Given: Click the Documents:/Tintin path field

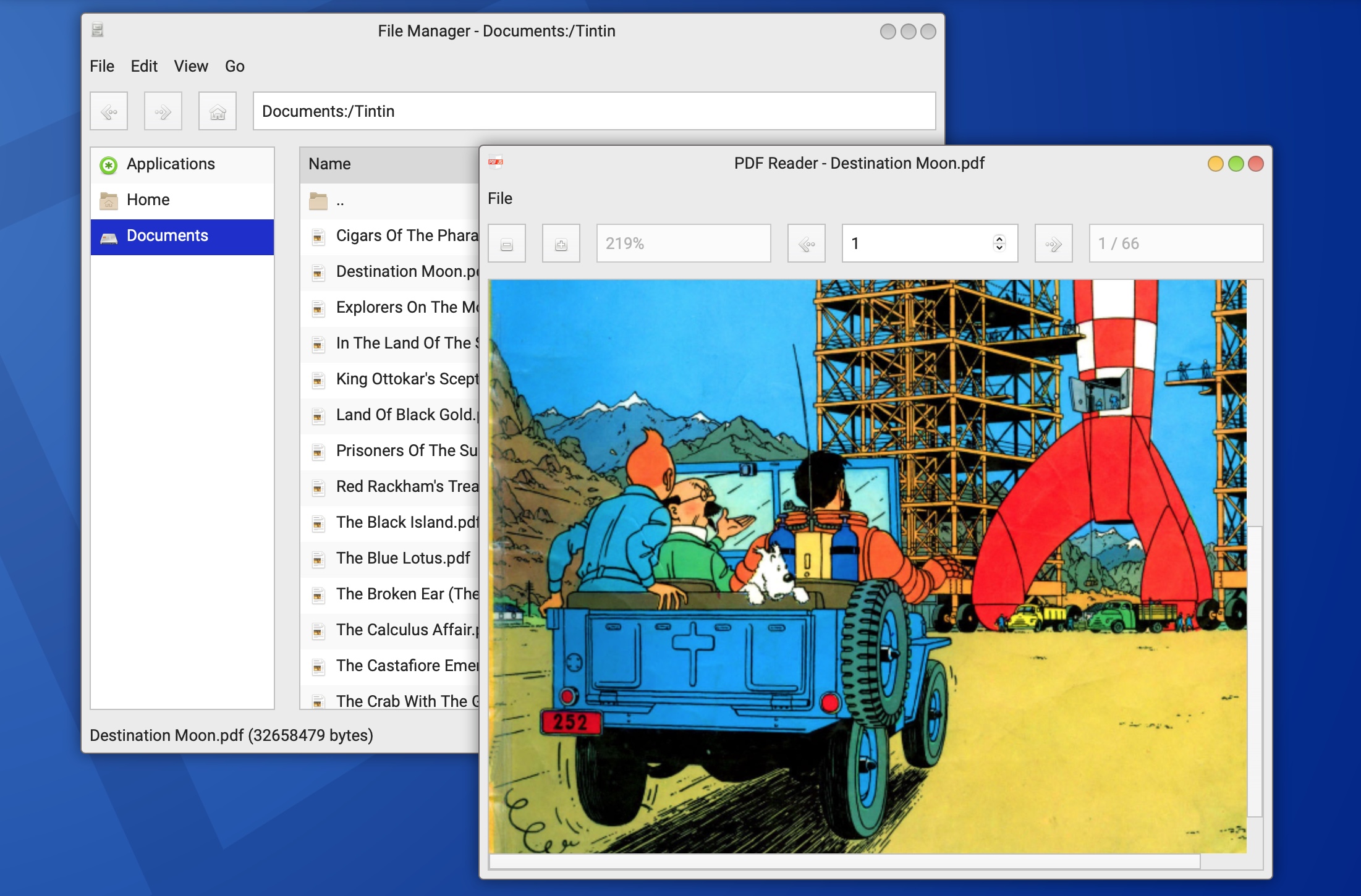Looking at the screenshot, I should coord(593,112).
